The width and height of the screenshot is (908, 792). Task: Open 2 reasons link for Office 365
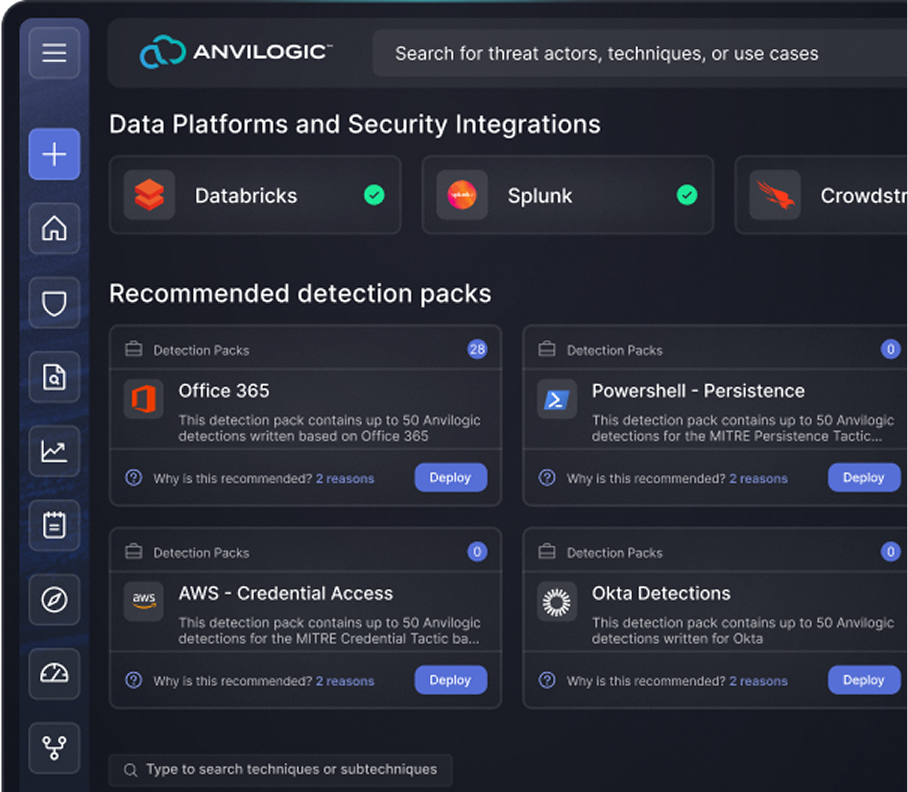pos(345,479)
